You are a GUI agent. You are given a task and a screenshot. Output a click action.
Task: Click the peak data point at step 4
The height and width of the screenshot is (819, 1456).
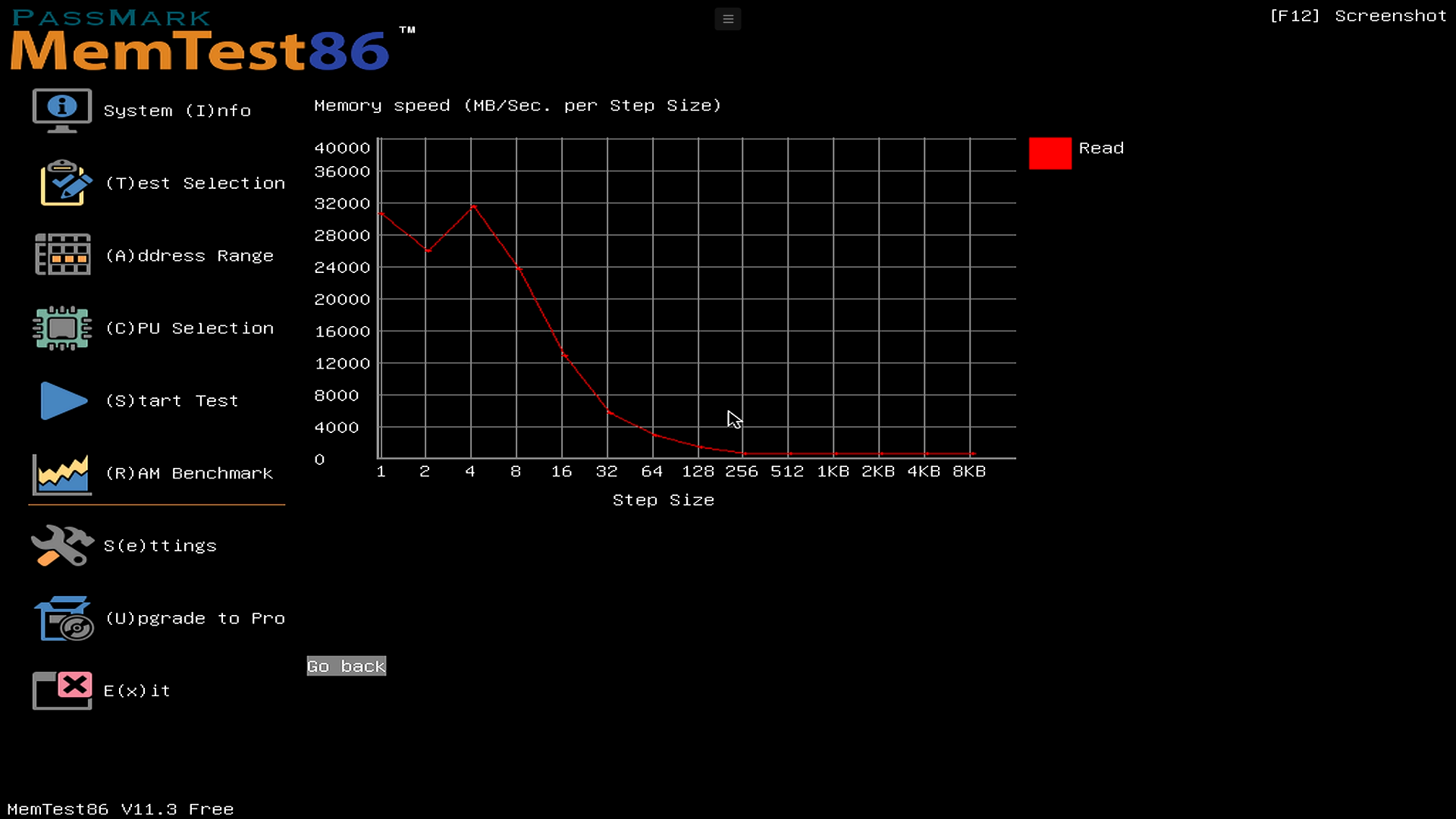click(x=473, y=206)
